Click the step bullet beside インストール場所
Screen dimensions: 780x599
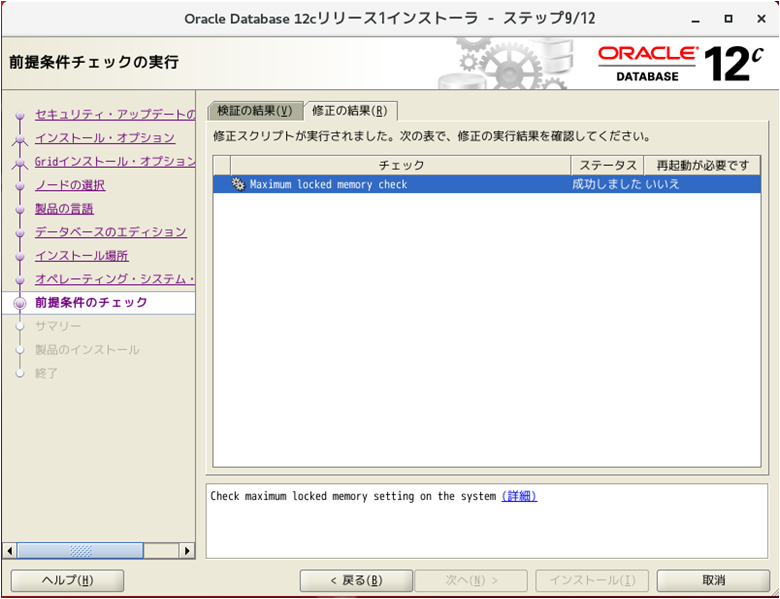pyautogui.click(x=20, y=257)
